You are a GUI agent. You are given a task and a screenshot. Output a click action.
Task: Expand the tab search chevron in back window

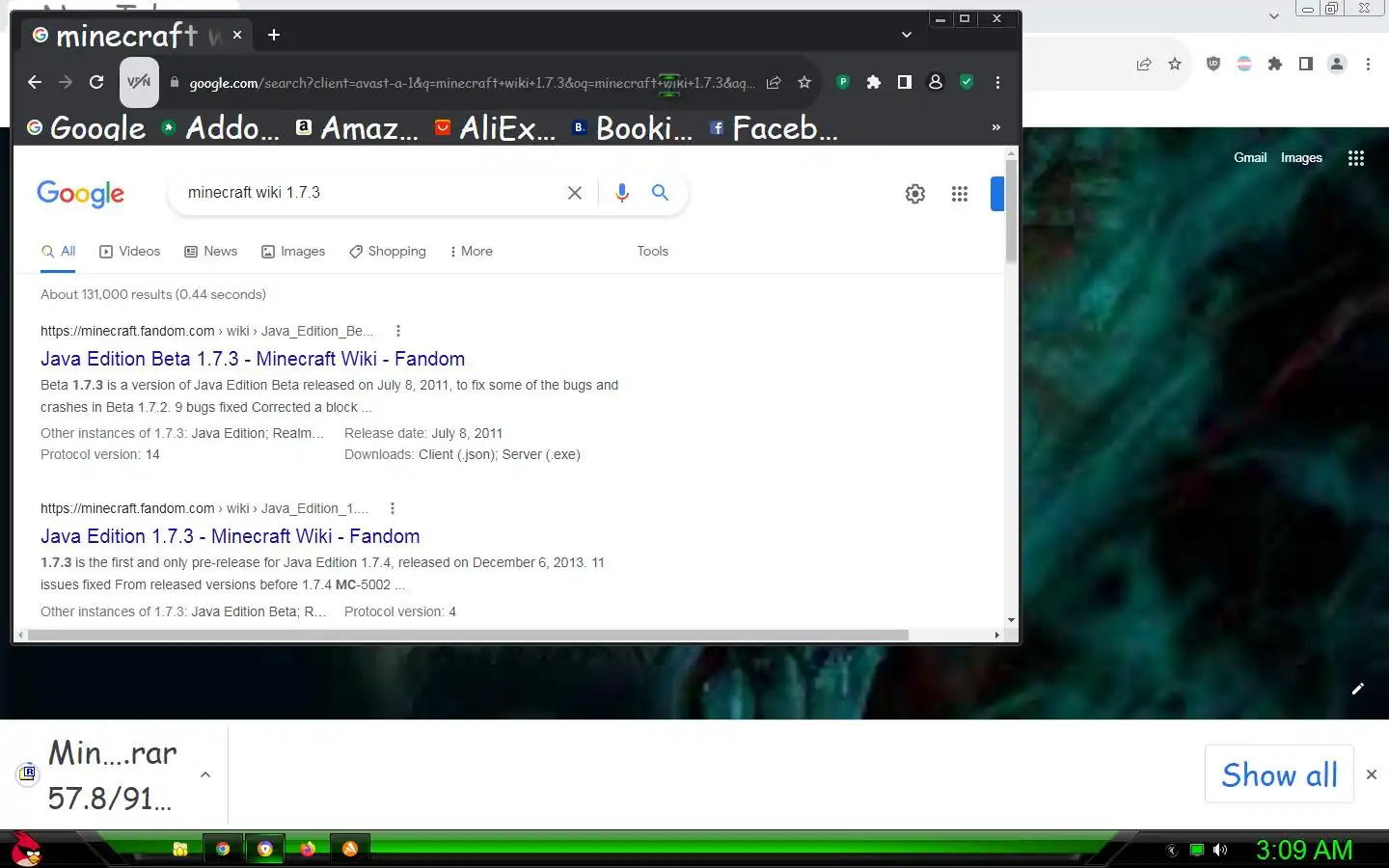(x=1274, y=15)
